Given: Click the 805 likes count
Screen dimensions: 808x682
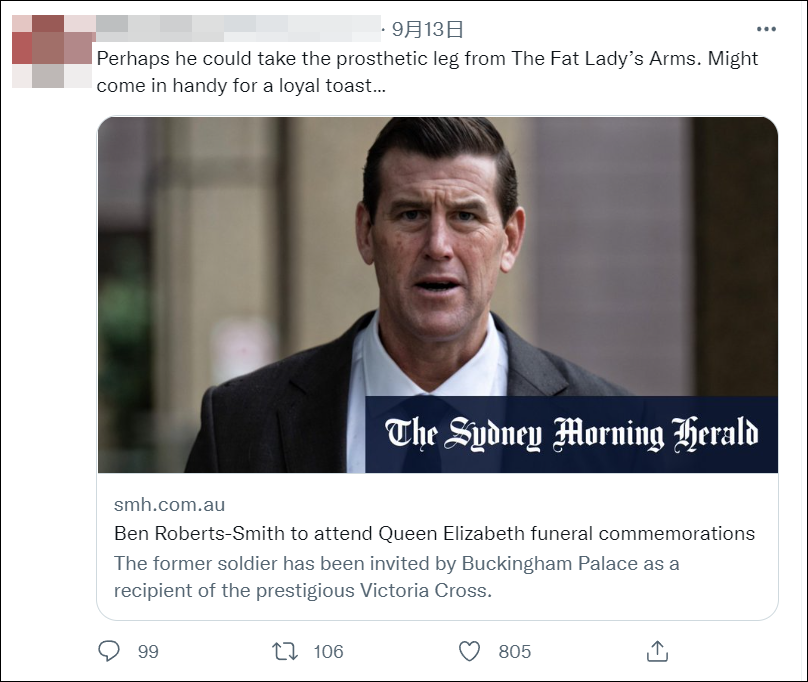Looking at the screenshot, I should [x=514, y=652].
